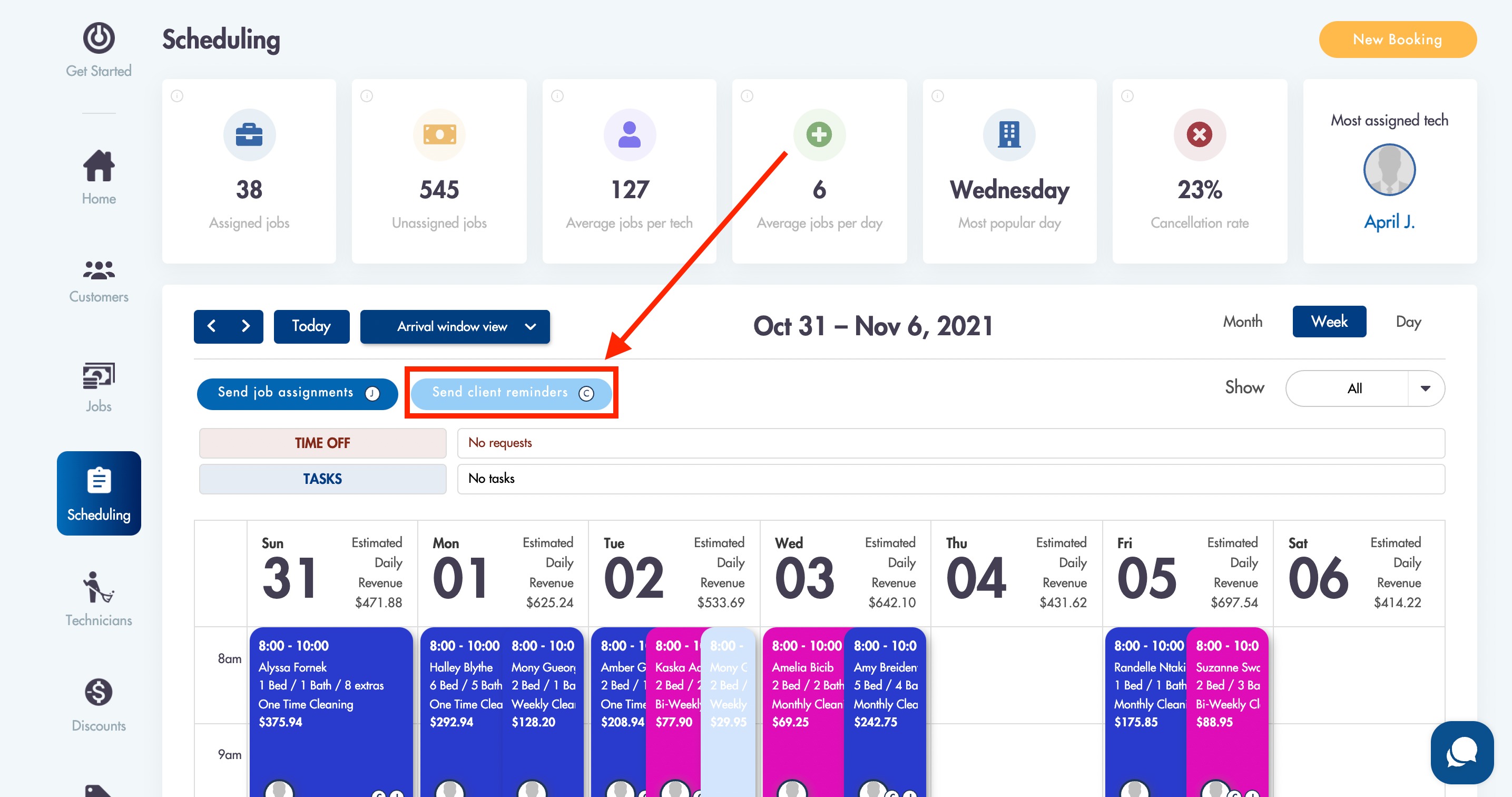The width and height of the screenshot is (1512, 797).
Task: Click Send job assignments button
Action: click(298, 393)
